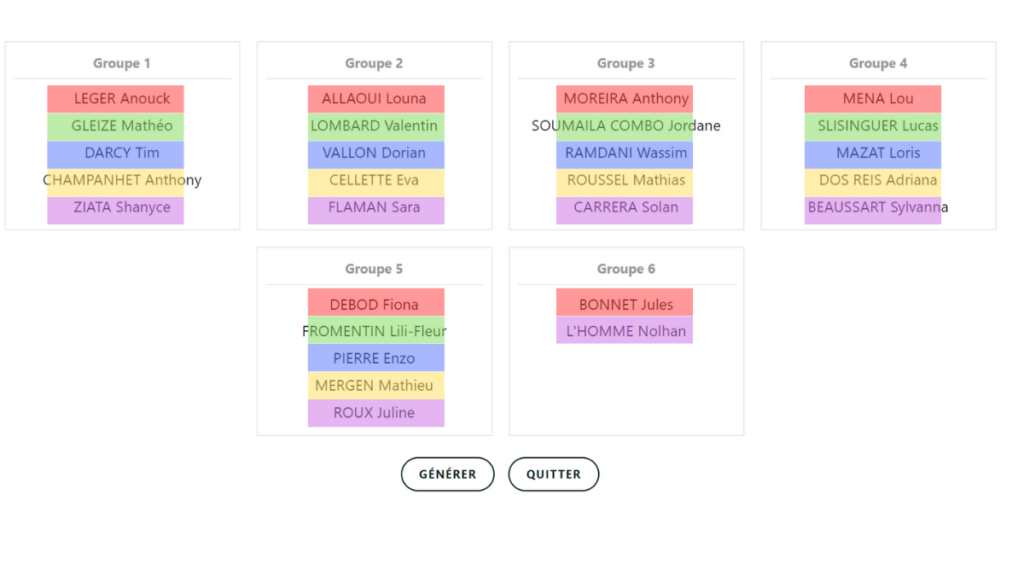Click ZIATA Shanyce purple tile
The image size is (1024, 576).
tap(116, 208)
